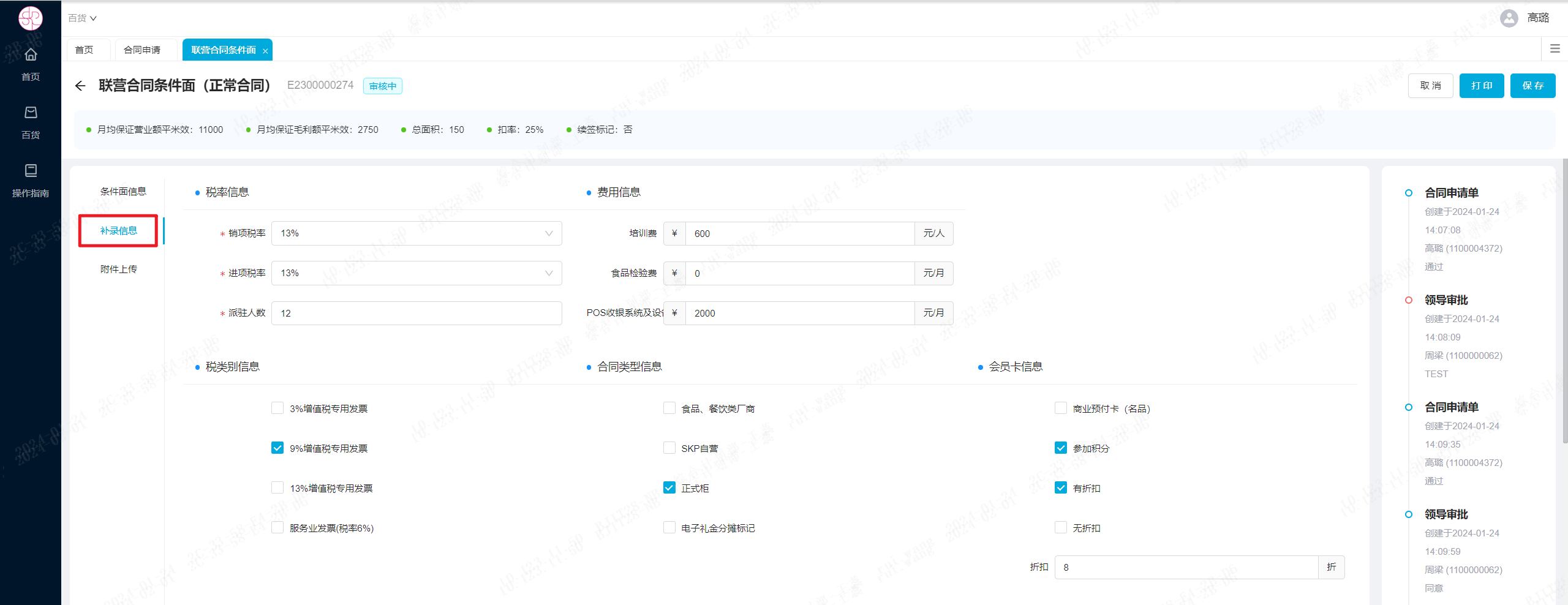
Task: Check 电子礼金分摊标记
Action: pos(669,528)
